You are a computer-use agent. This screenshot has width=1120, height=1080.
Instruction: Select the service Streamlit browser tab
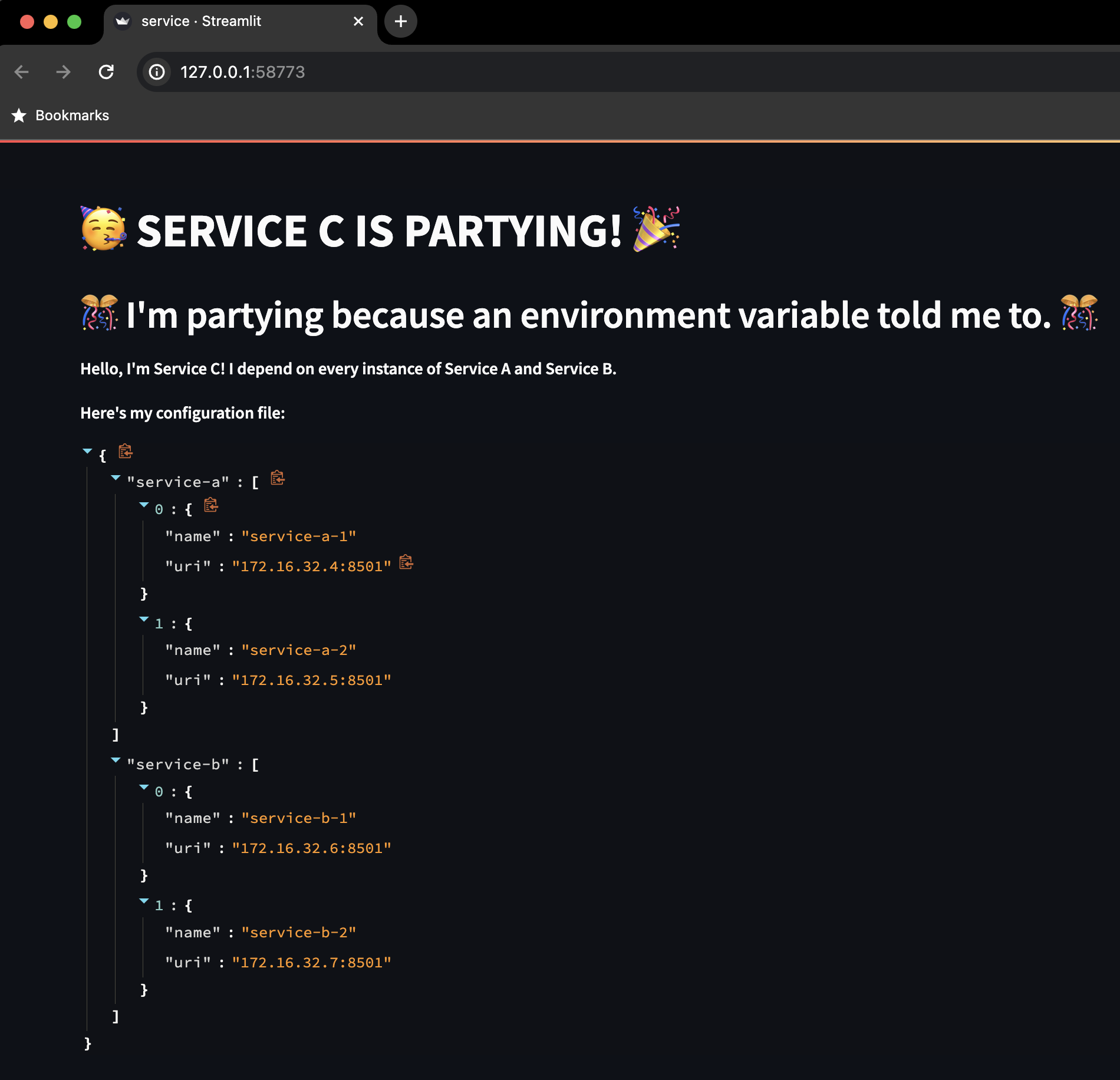(x=200, y=21)
